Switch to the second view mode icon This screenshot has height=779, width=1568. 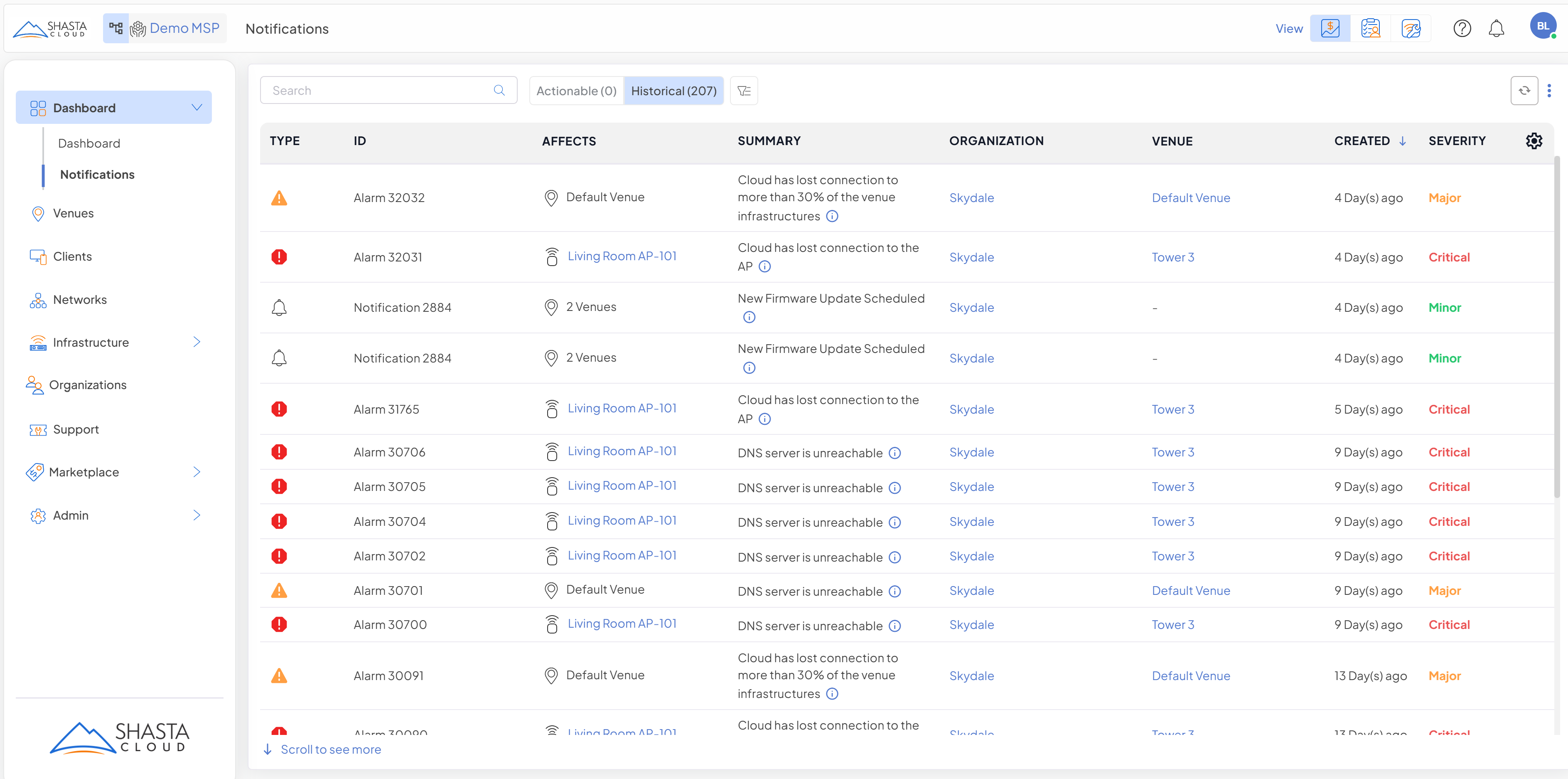click(x=1370, y=29)
